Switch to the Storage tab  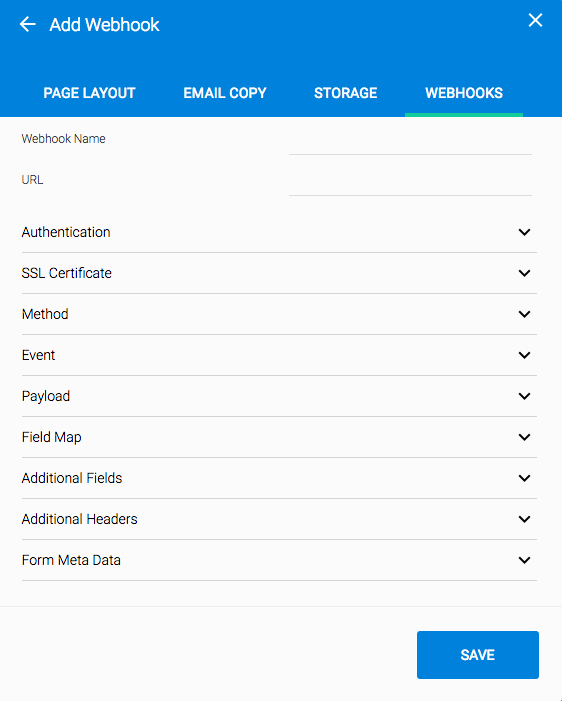[x=346, y=93]
